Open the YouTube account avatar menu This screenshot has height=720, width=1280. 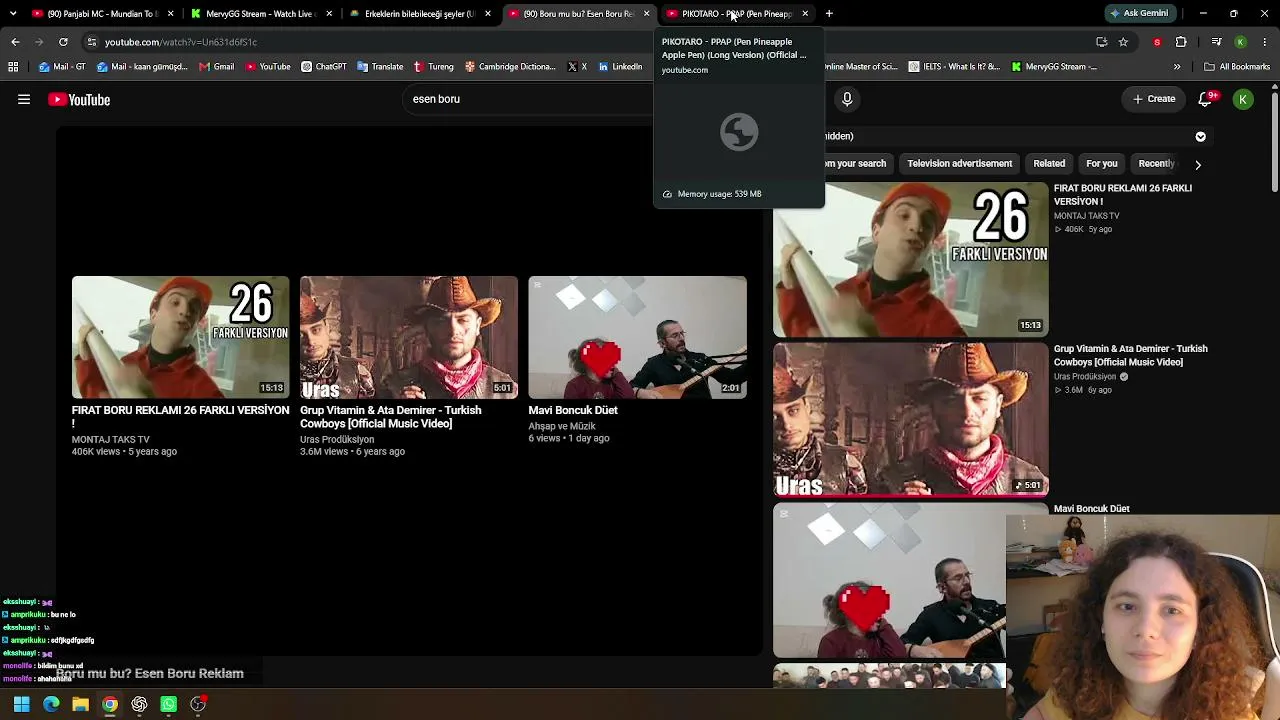[1243, 99]
